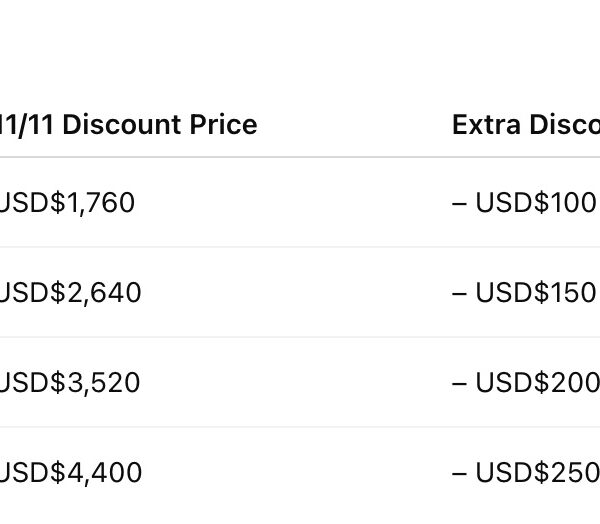
Task: Click the divider between USD$3,520 and USD$4,400 rows
Action: pyautogui.click(x=300, y=427)
